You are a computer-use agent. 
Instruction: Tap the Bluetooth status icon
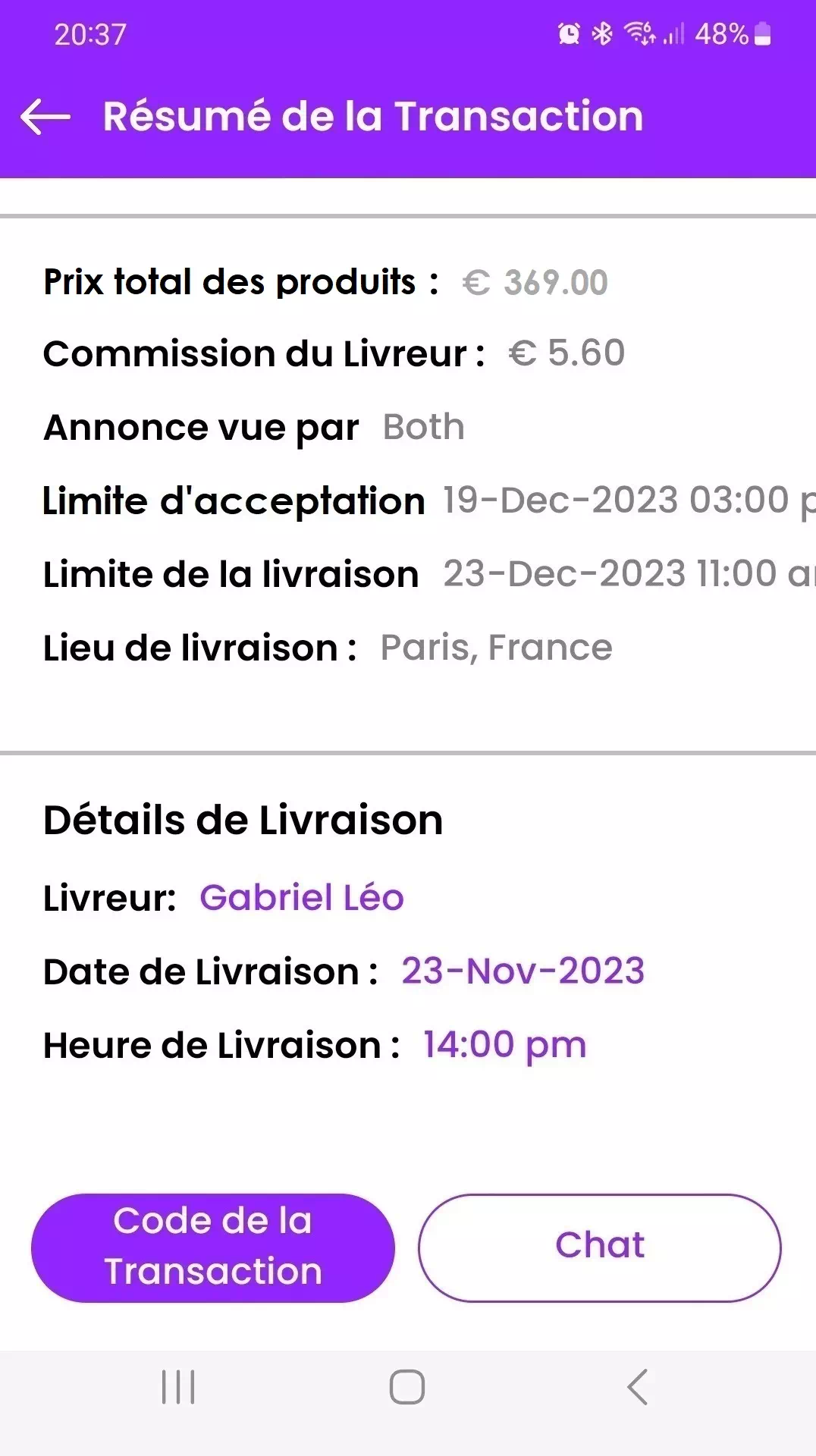coord(602,34)
